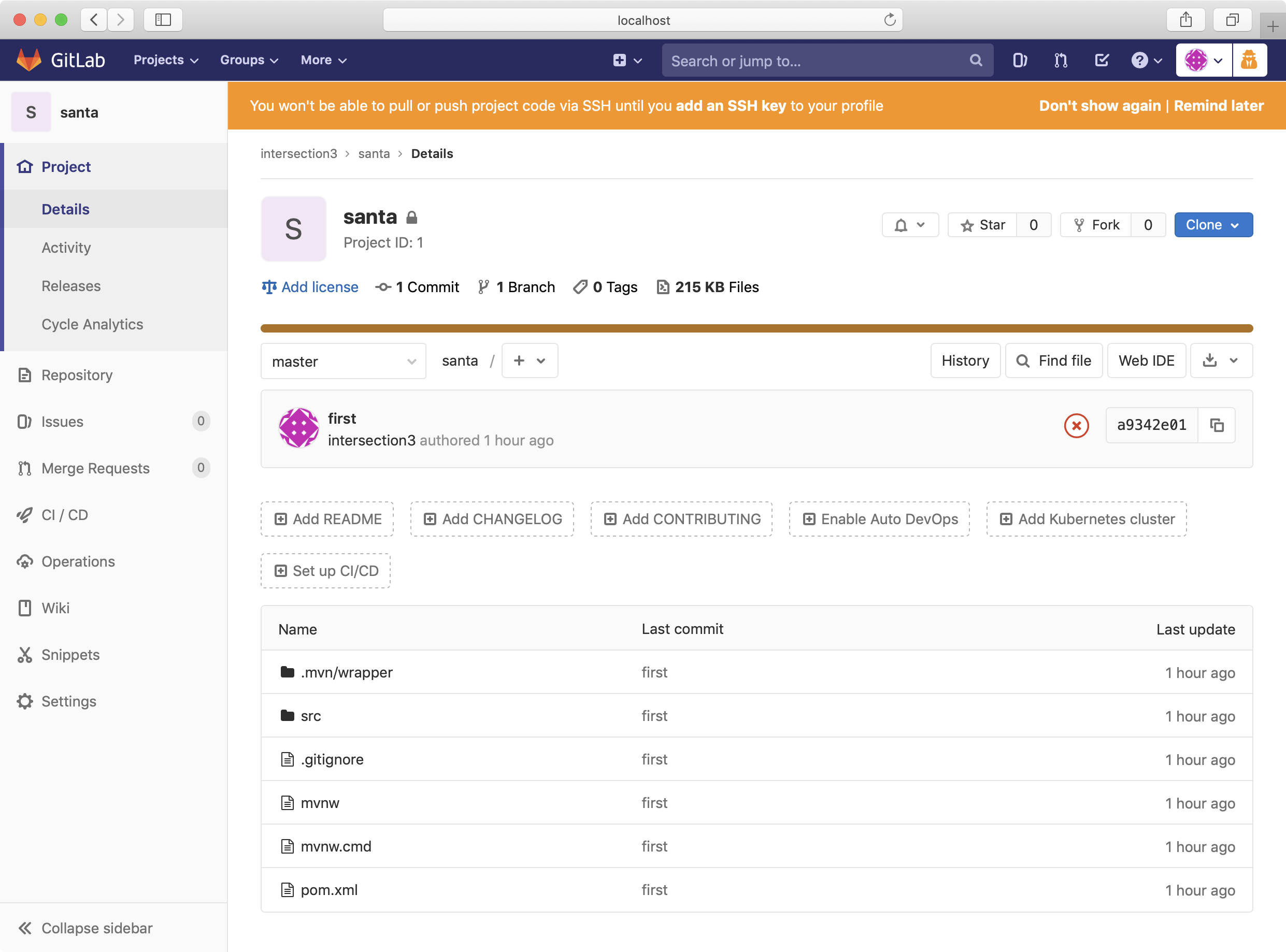Open Issues in the sidebar
The height and width of the screenshot is (952, 1286).
point(114,422)
